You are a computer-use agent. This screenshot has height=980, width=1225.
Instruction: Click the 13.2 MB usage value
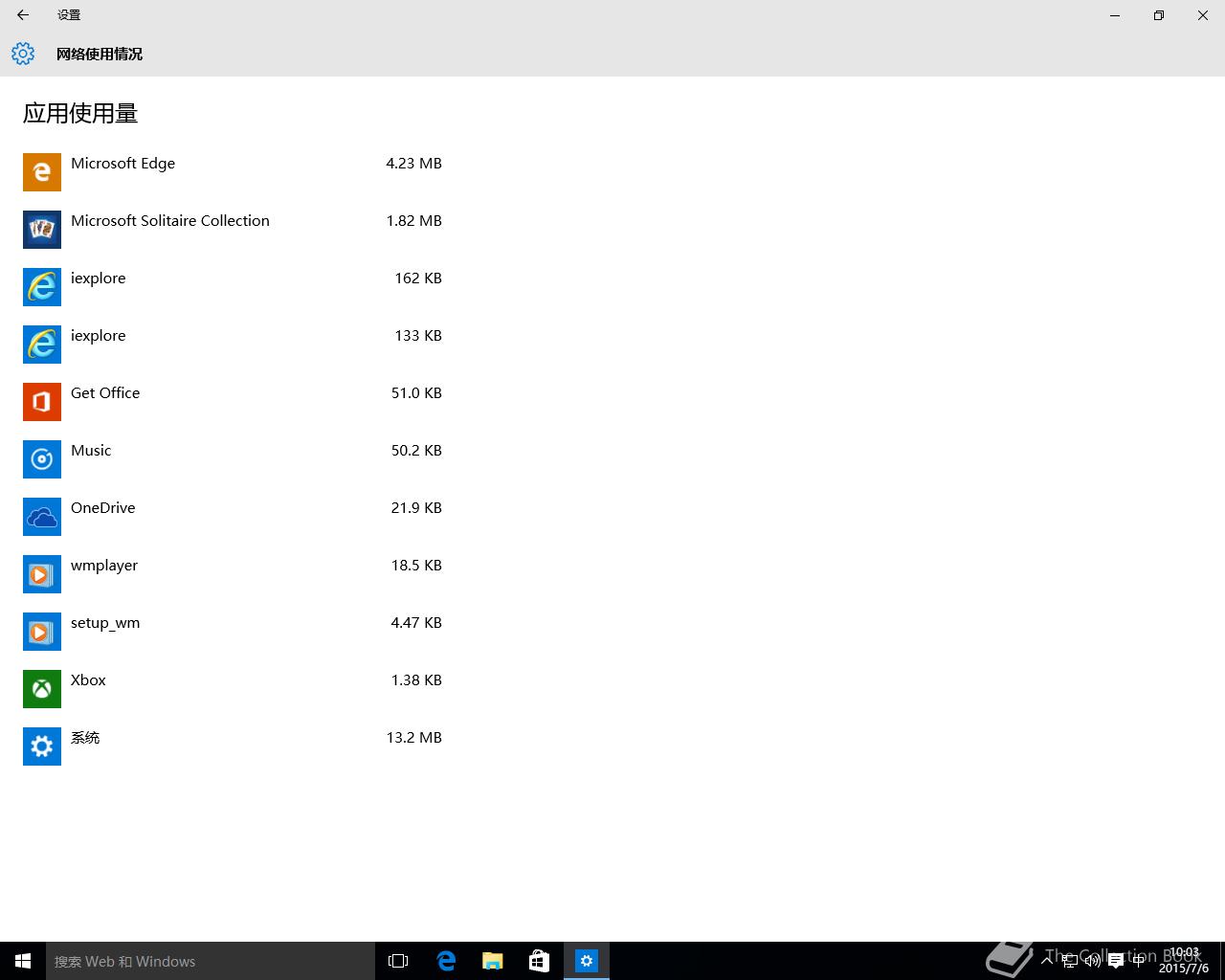click(413, 738)
